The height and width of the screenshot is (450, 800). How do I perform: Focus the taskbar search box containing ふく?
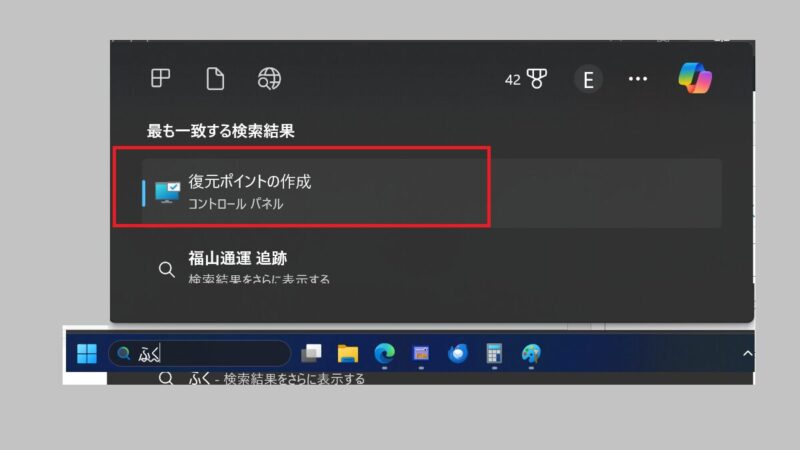pyautogui.click(x=199, y=353)
